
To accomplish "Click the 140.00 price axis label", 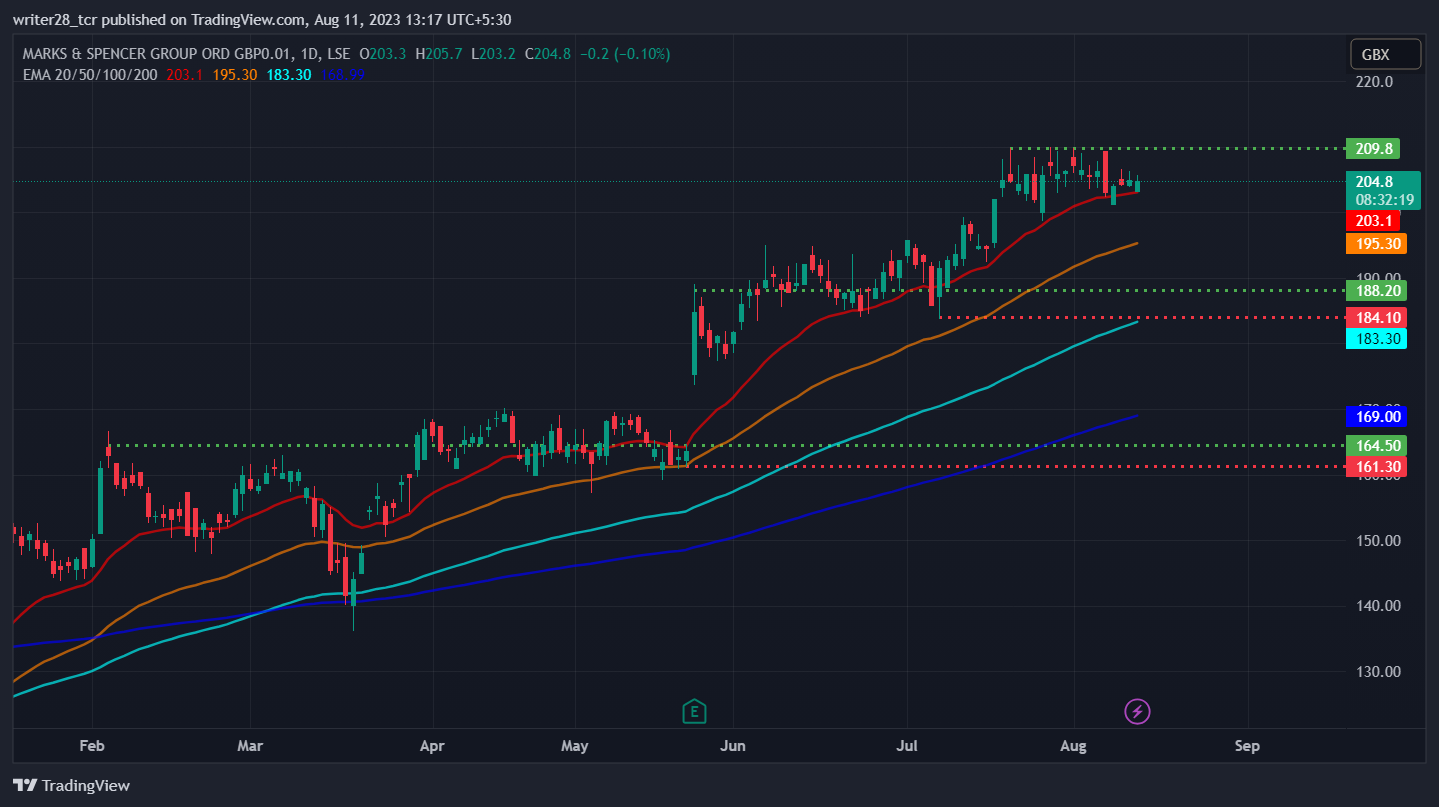I will 1376,606.
